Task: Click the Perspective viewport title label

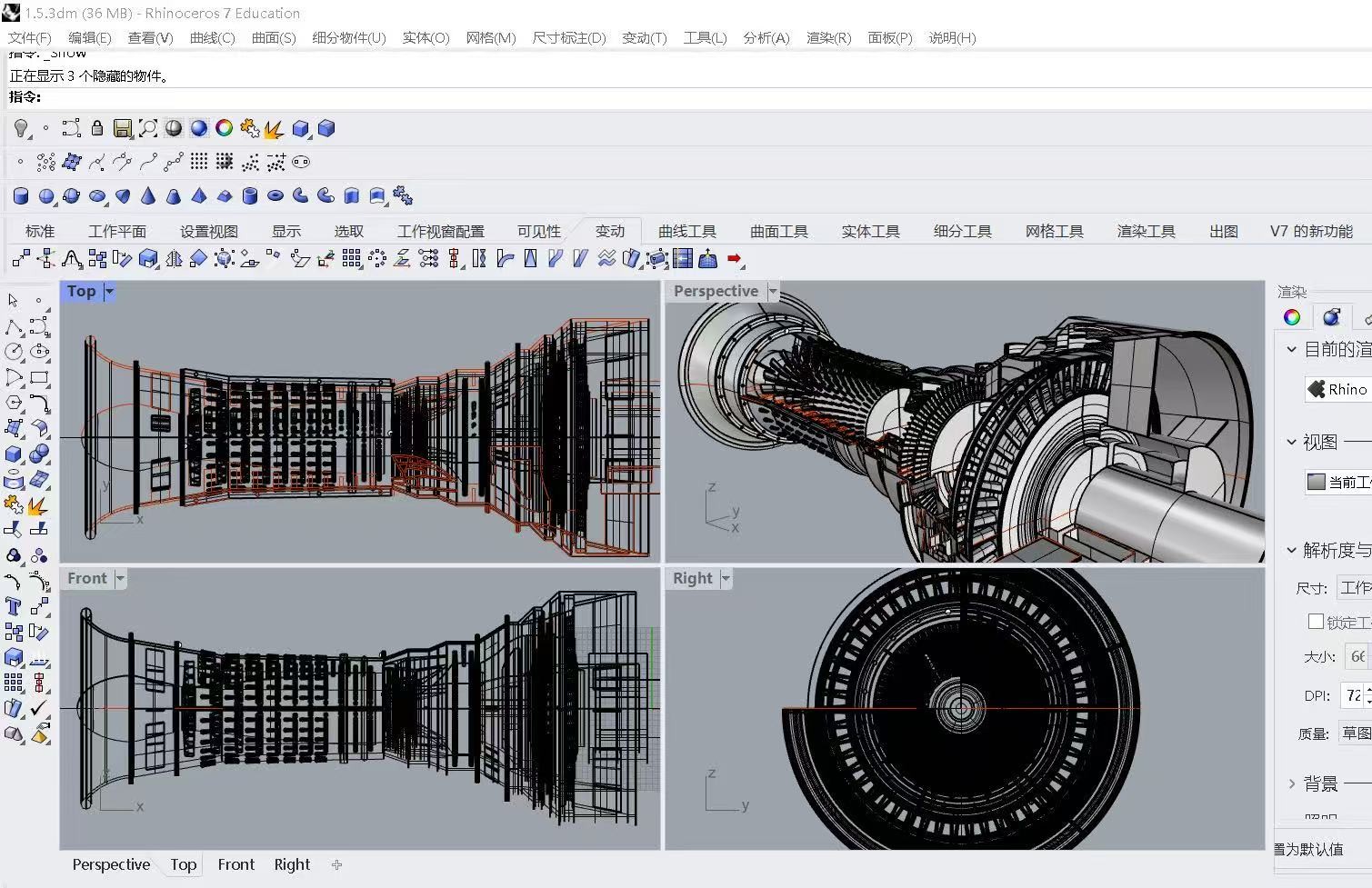Action: point(716,292)
